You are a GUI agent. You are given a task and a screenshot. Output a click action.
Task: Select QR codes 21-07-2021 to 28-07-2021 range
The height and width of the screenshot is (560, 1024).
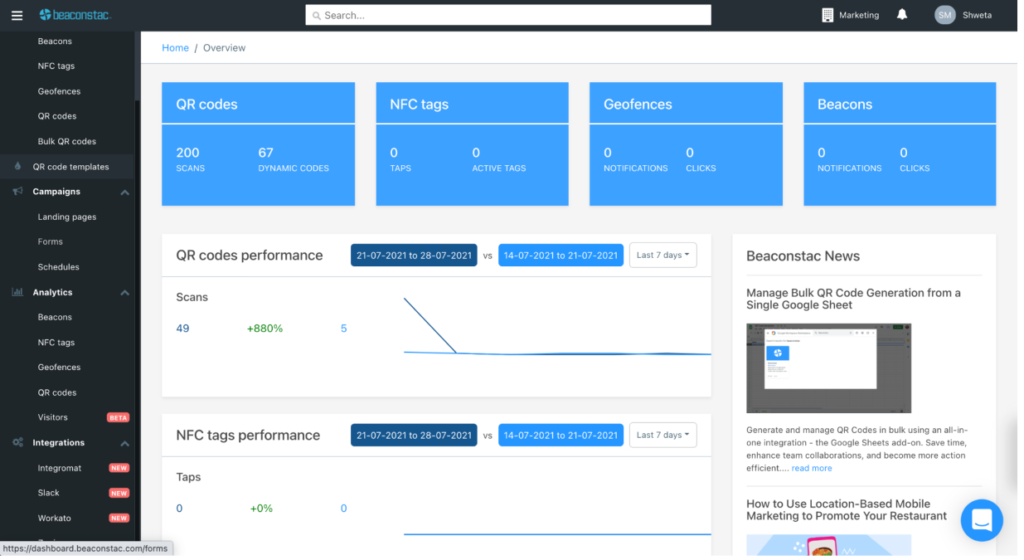[414, 256]
